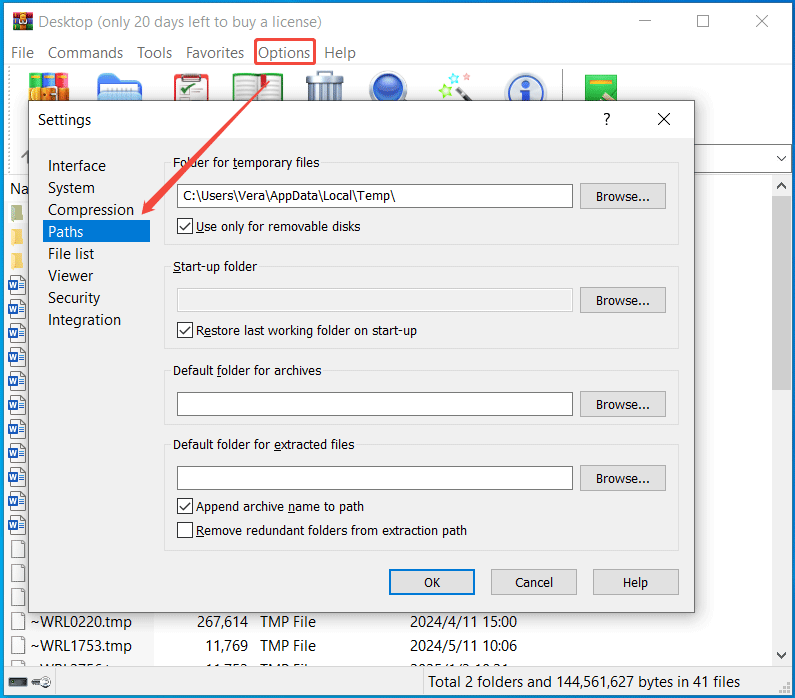Open the File menu
The height and width of the screenshot is (698, 795).
point(22,53)
